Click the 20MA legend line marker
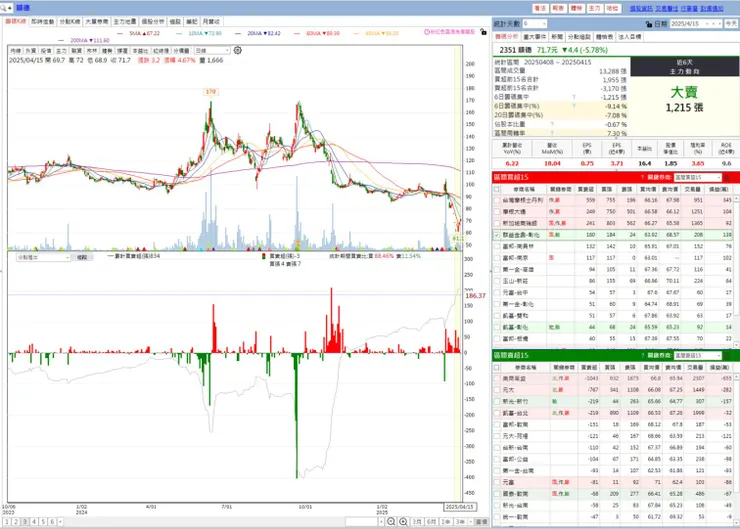Viewport: 740px width, 529px height. click(x=237, y=34)
